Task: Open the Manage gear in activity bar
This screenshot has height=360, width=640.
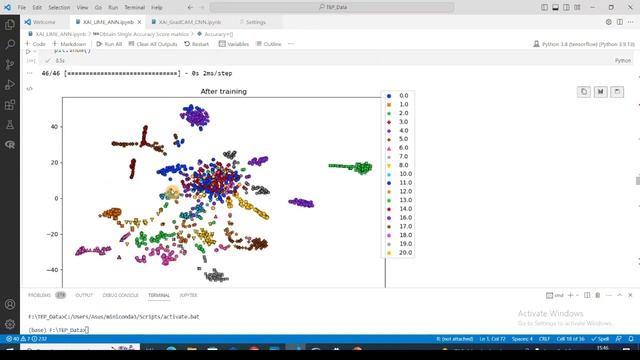Action: 10,324
